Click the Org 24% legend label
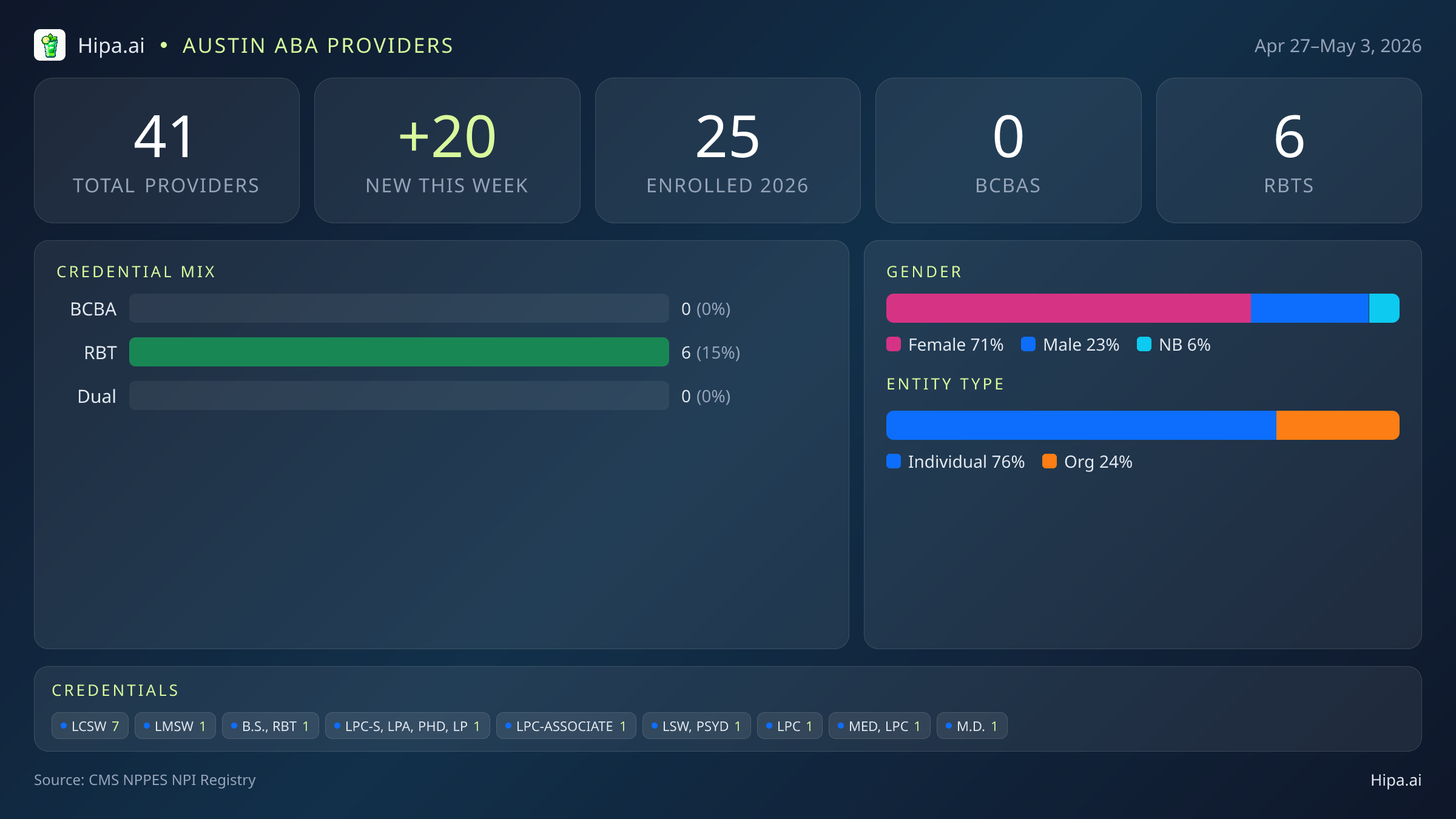 point(1098,462)
